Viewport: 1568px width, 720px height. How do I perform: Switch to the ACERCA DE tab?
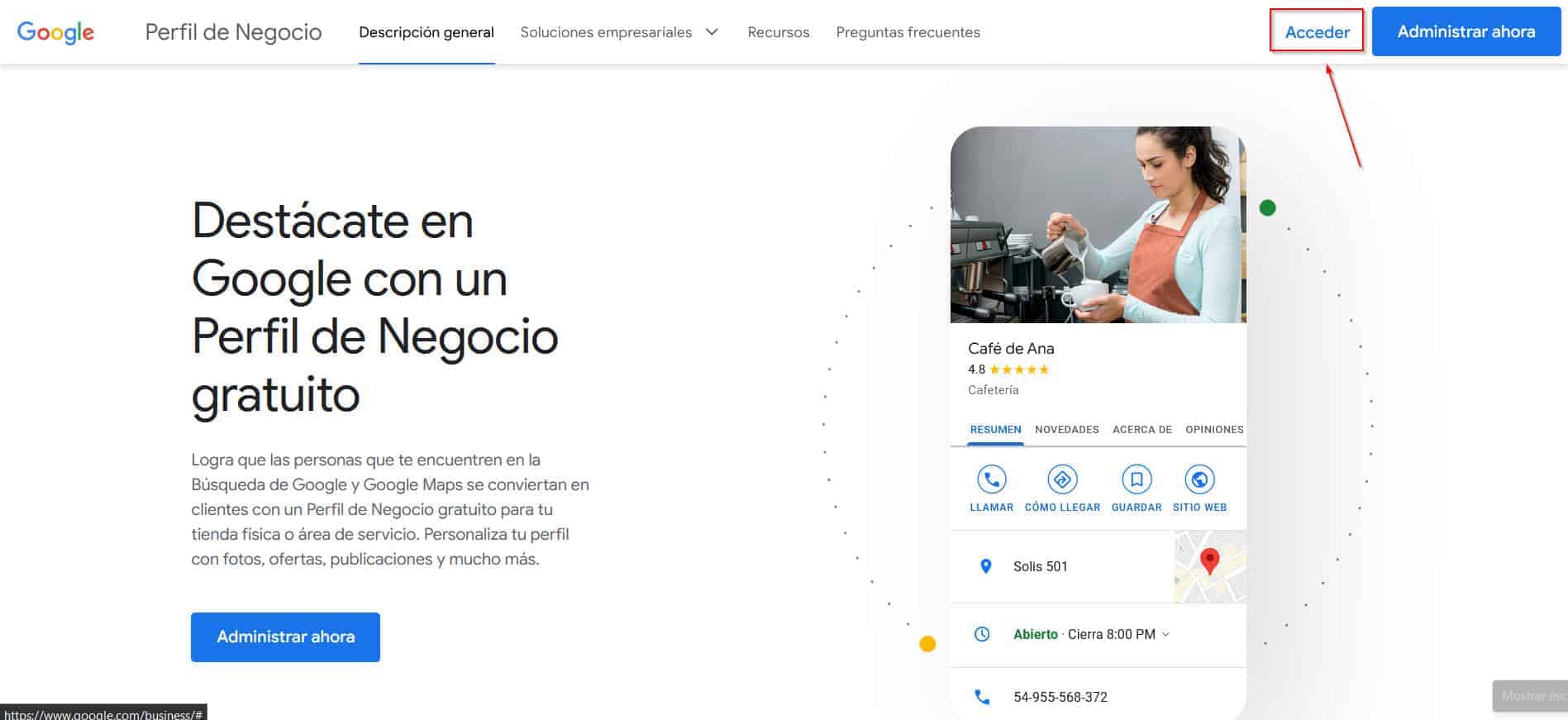point(1141,430)
